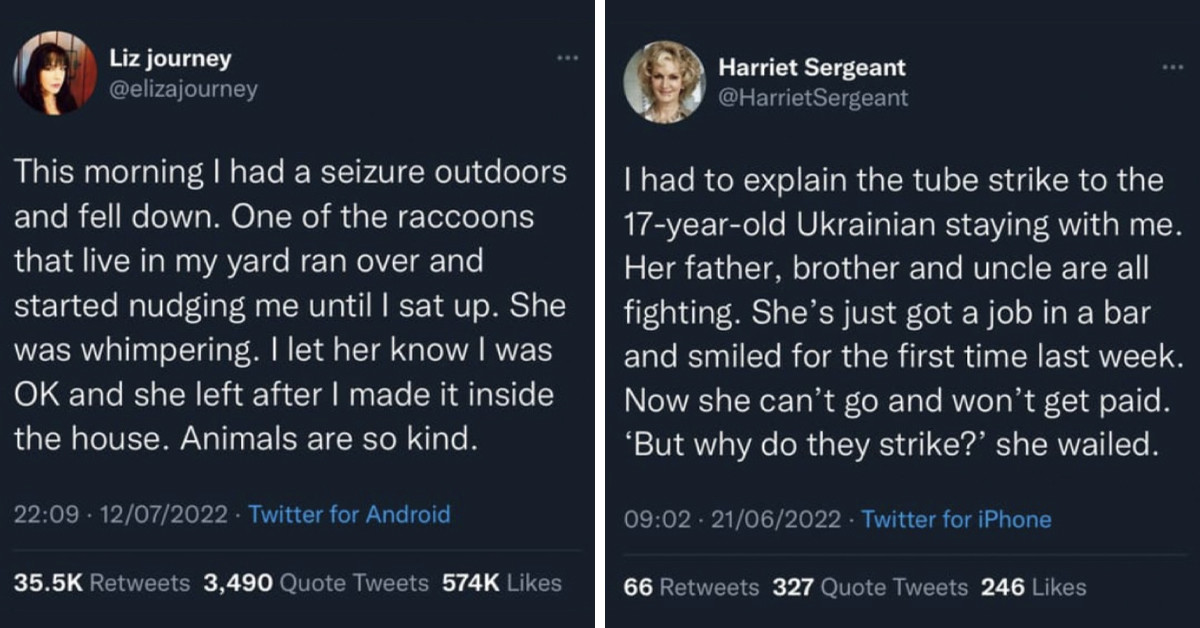Image resolution: width=1200 pixels, height=628 pixels.
Task: Open the Twitter for iPhone source link
Action: [x=957, y=519]
